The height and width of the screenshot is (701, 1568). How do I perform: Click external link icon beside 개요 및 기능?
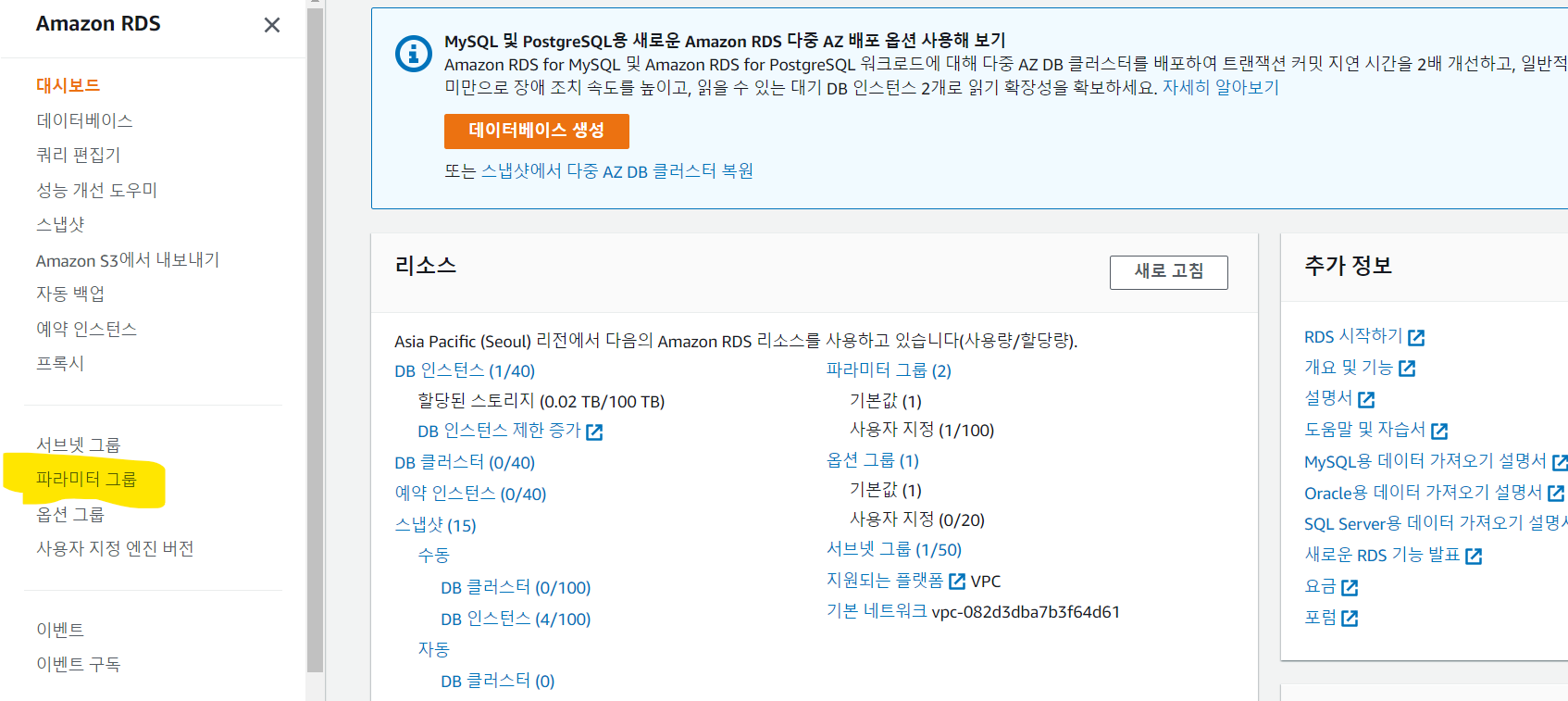tap(1407, 369)
